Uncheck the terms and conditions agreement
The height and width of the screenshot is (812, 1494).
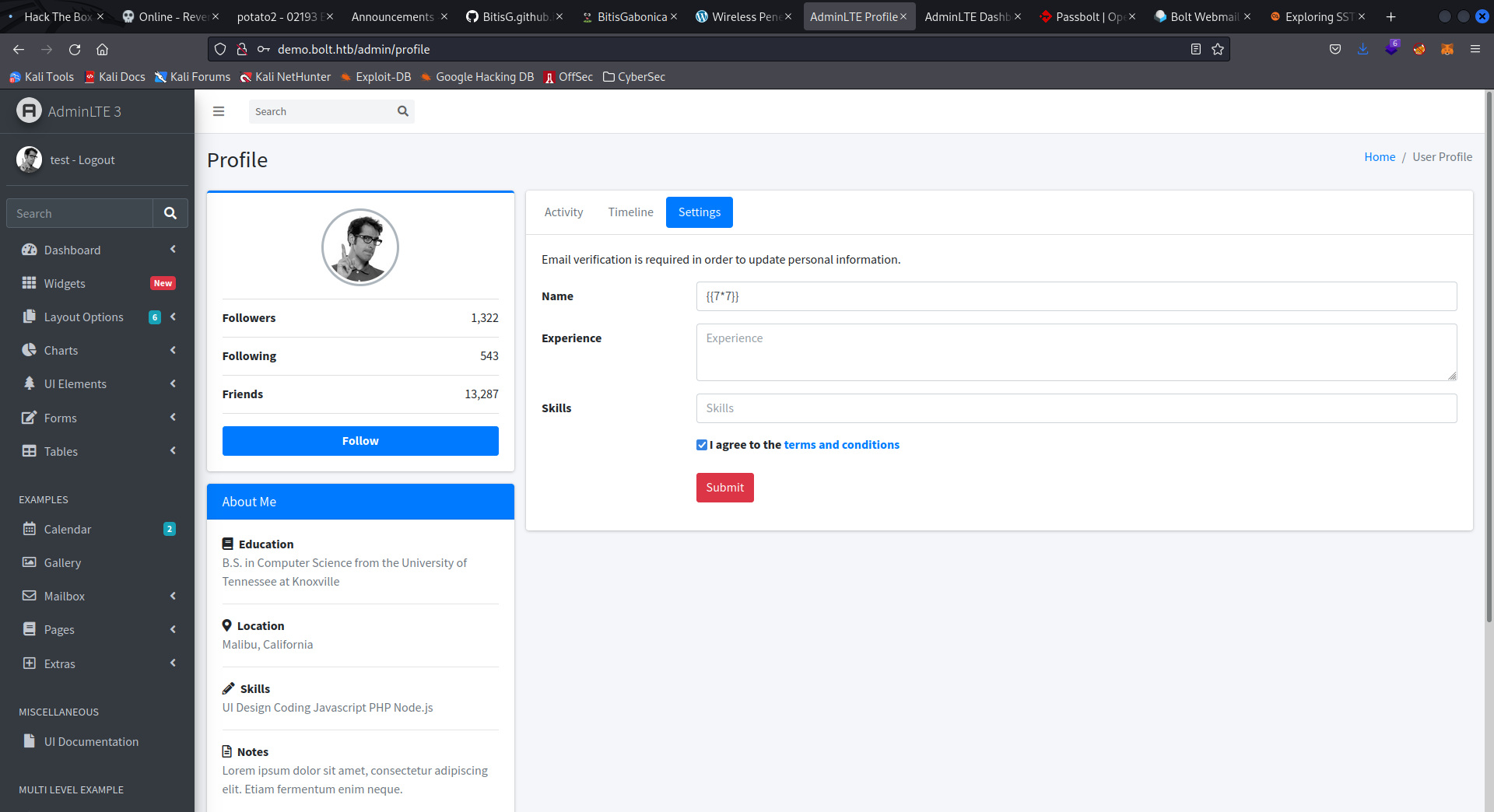tap(701, 444)
